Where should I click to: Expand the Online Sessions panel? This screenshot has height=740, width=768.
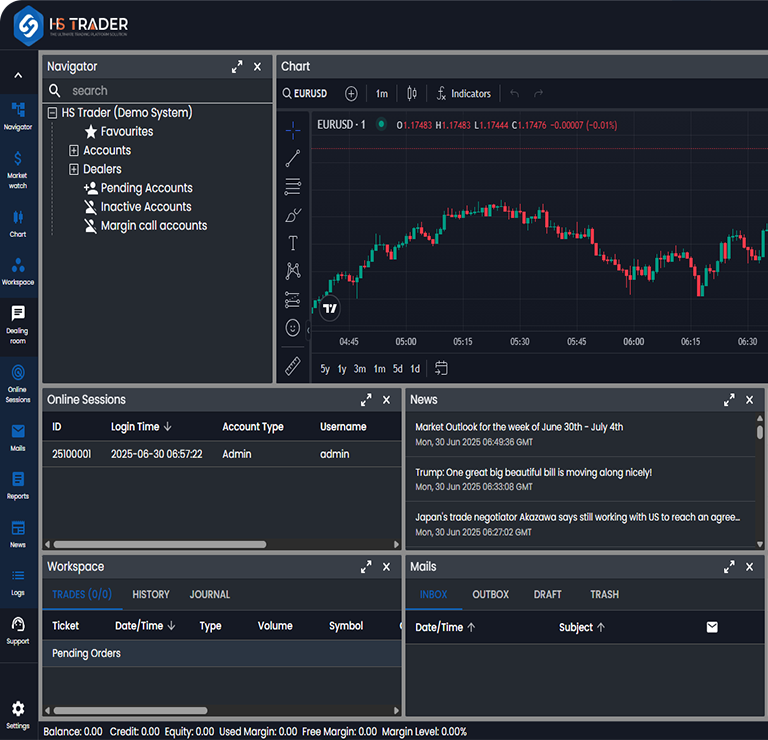[x=366, y=400]
